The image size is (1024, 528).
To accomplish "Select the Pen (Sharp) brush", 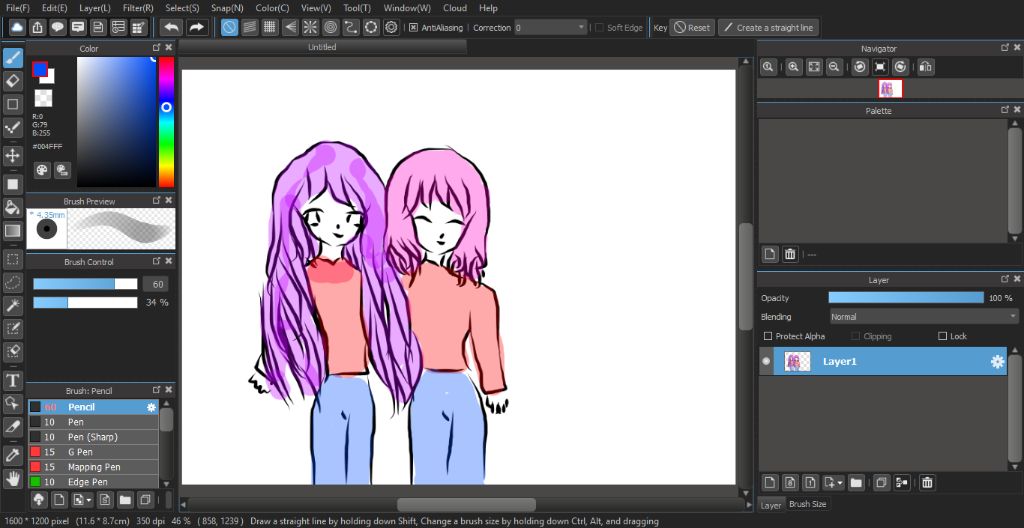I will coord(93,437).
